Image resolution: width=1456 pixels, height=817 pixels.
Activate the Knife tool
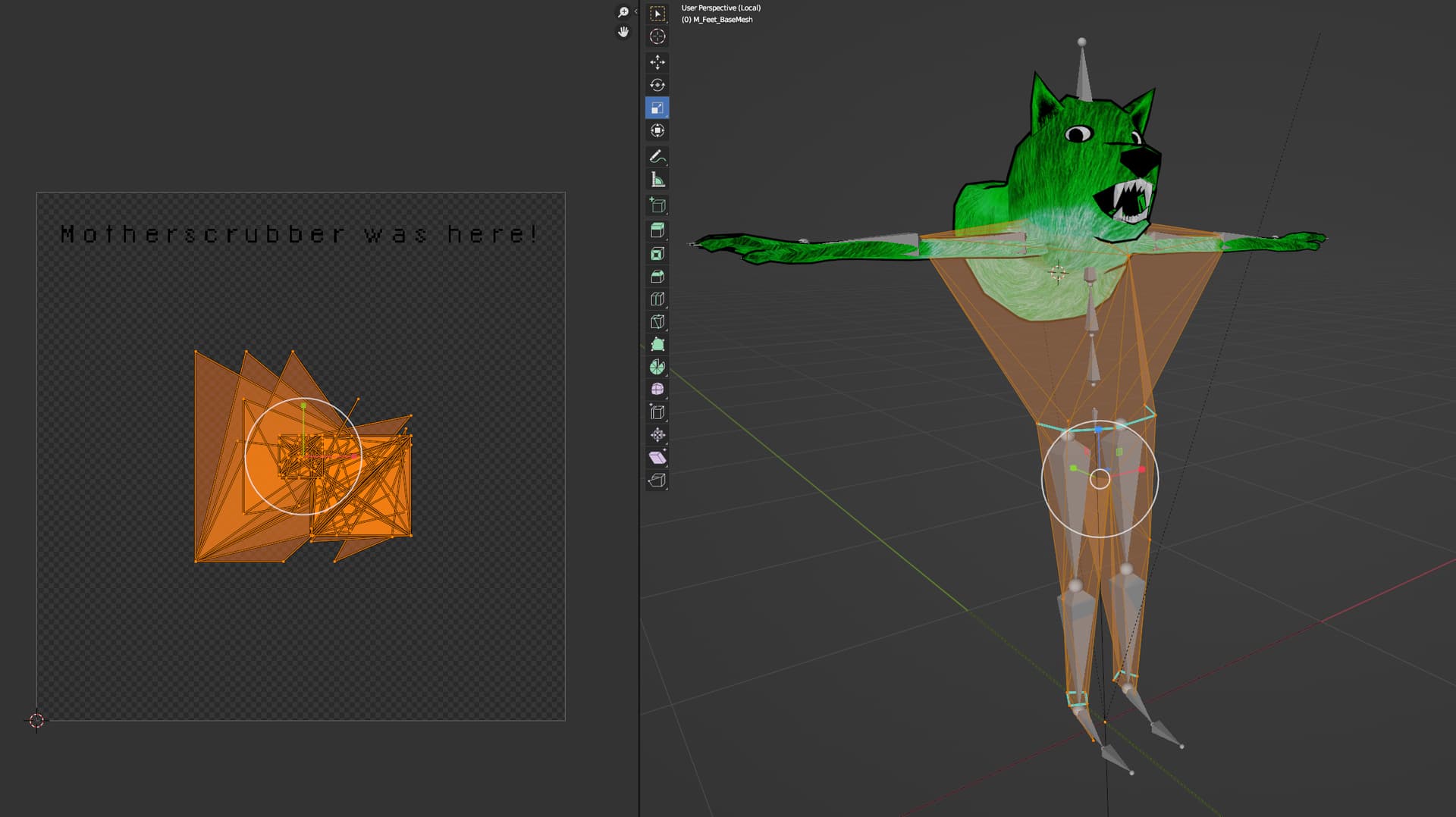[x=657, y=322]
